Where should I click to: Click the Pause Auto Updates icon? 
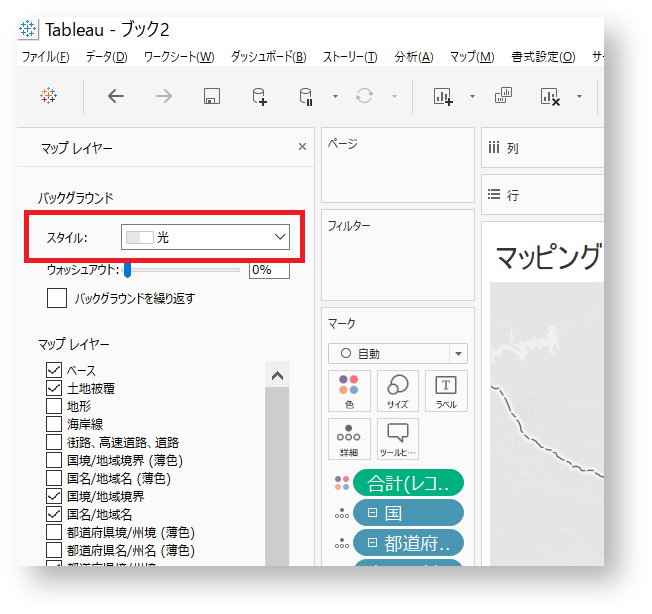(x=306, y=96)
